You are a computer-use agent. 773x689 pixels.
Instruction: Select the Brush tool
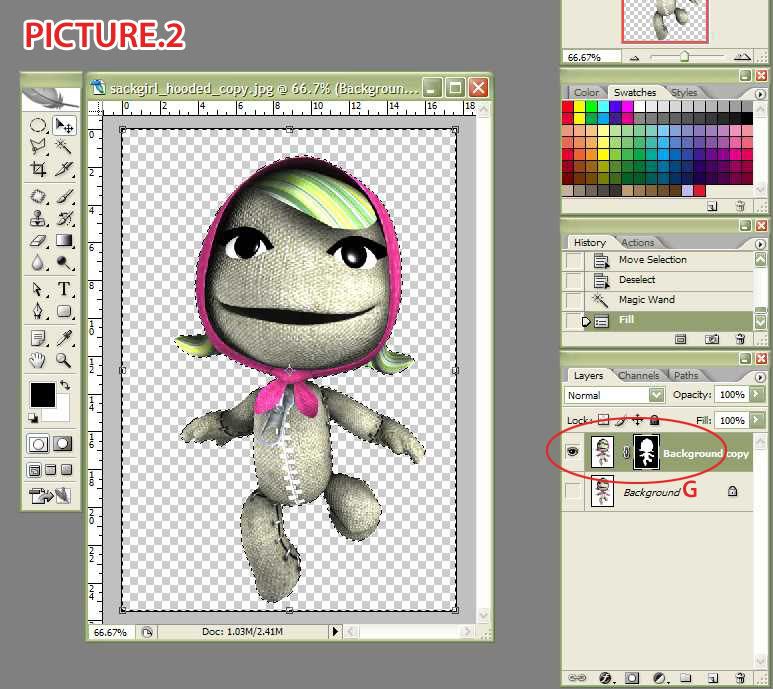64,196
